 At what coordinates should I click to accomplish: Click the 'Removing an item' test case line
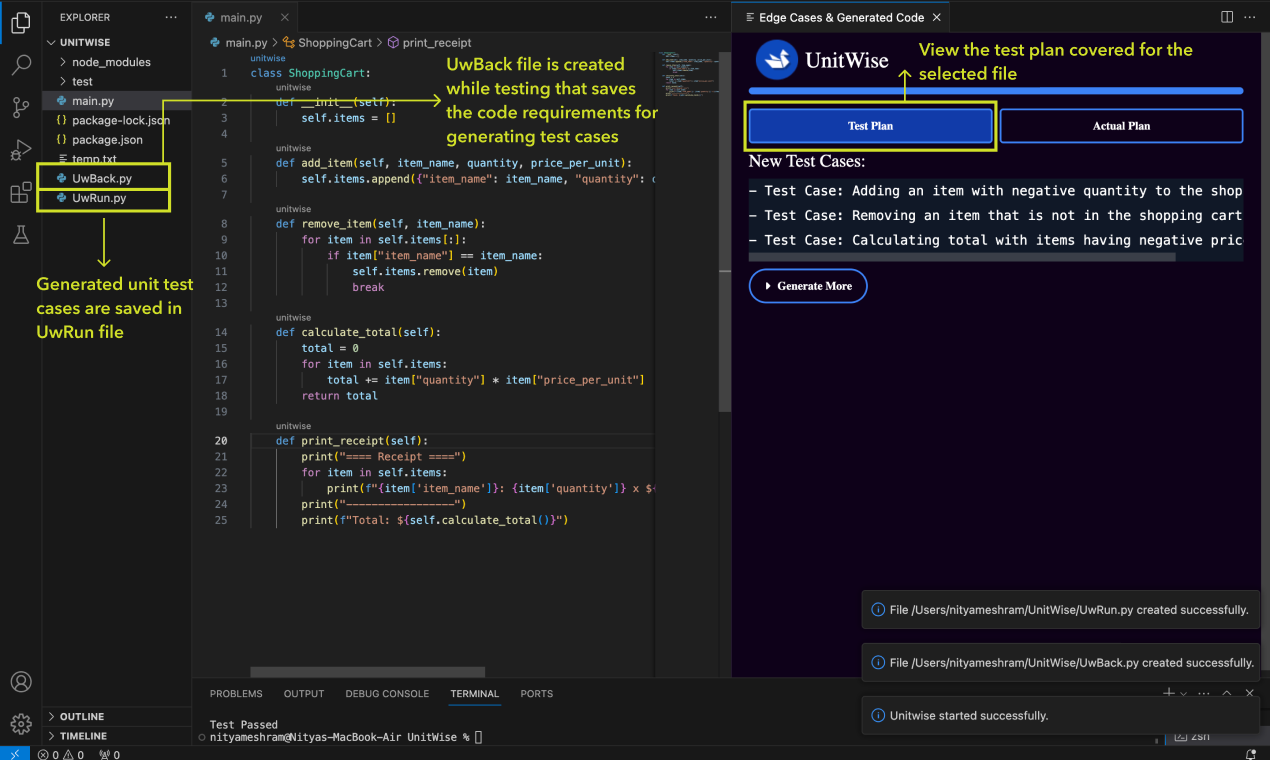tap(995, 215)
